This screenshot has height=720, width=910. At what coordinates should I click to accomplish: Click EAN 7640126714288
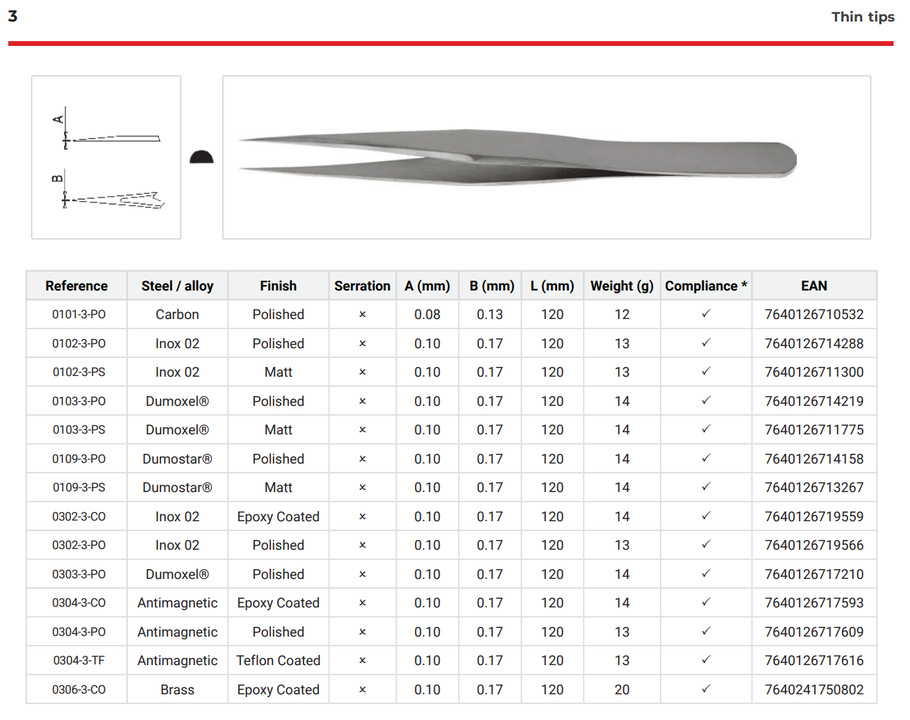(x=814, y=343)
